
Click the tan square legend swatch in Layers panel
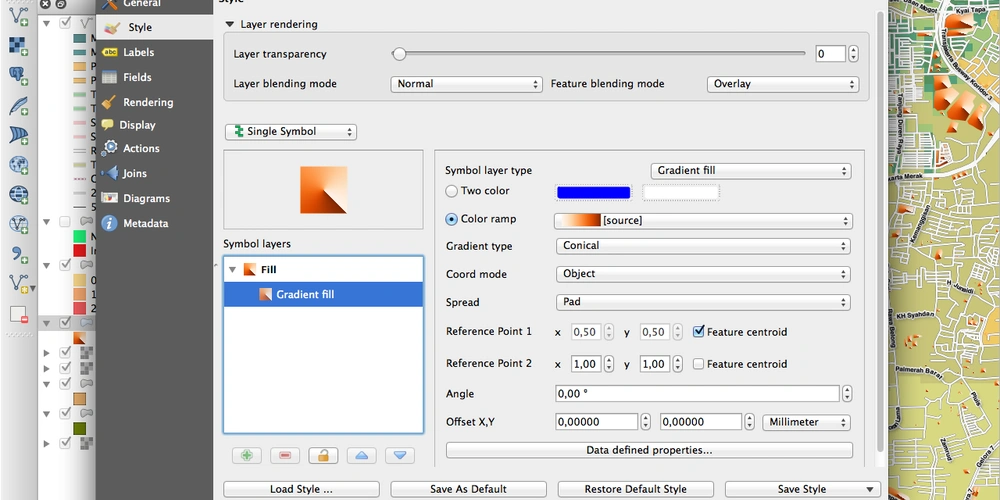pyautogui.click(x=80, y=399)
